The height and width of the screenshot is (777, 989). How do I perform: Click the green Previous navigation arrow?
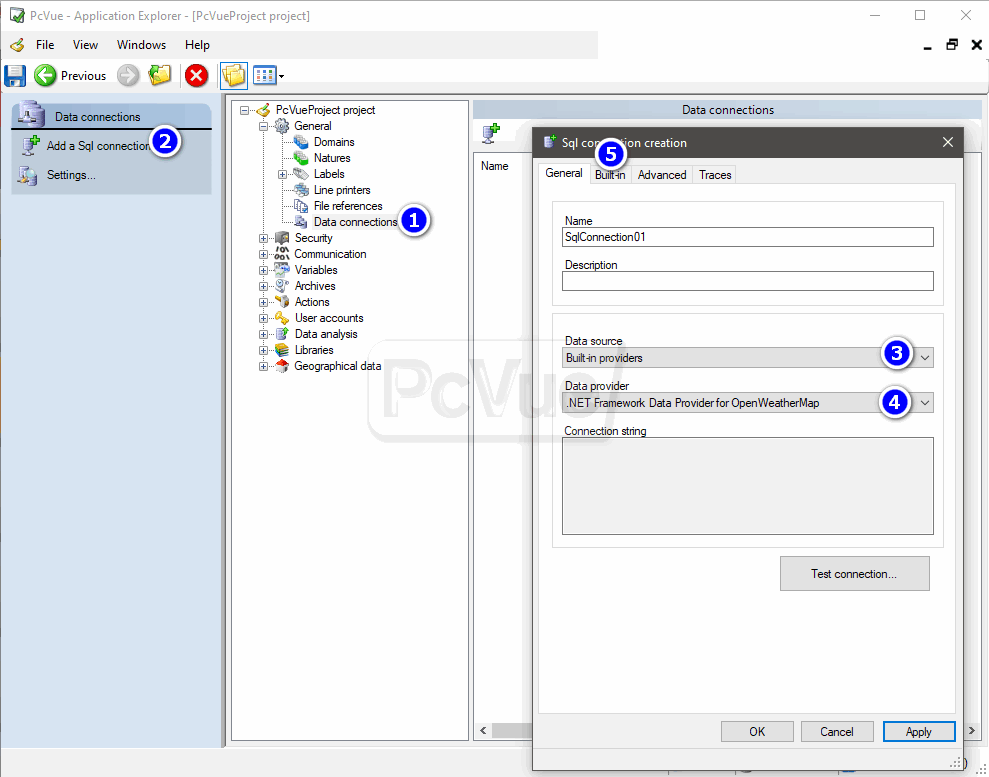click(46, 75)
